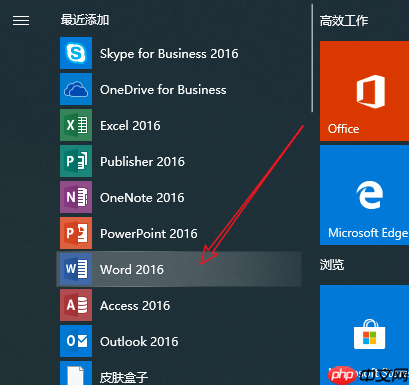Click the 皮肤盒子 file icon
This screenshot has width=409, height=385.
pyautogui.click(x=76, y=373)
